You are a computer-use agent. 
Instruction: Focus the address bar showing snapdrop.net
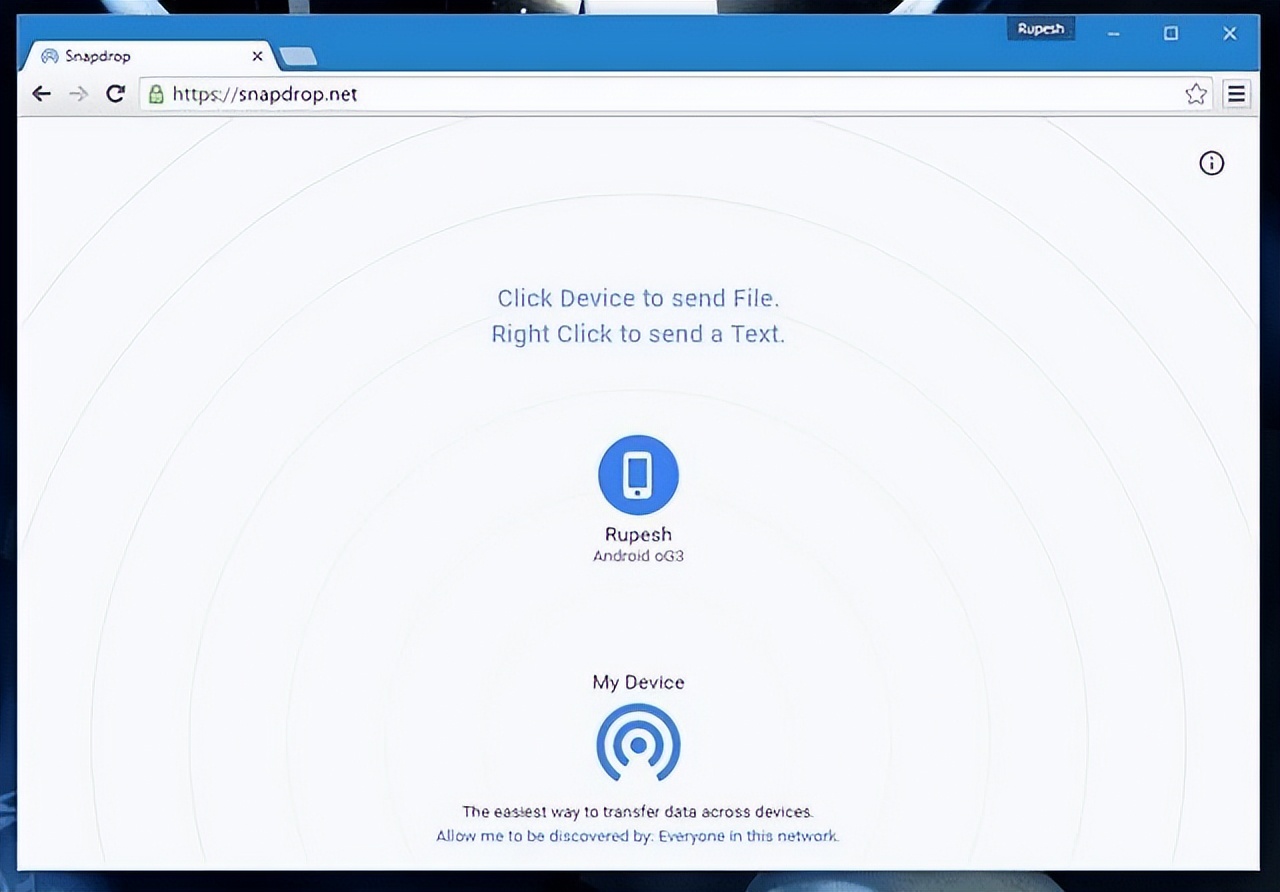point(677,94)
